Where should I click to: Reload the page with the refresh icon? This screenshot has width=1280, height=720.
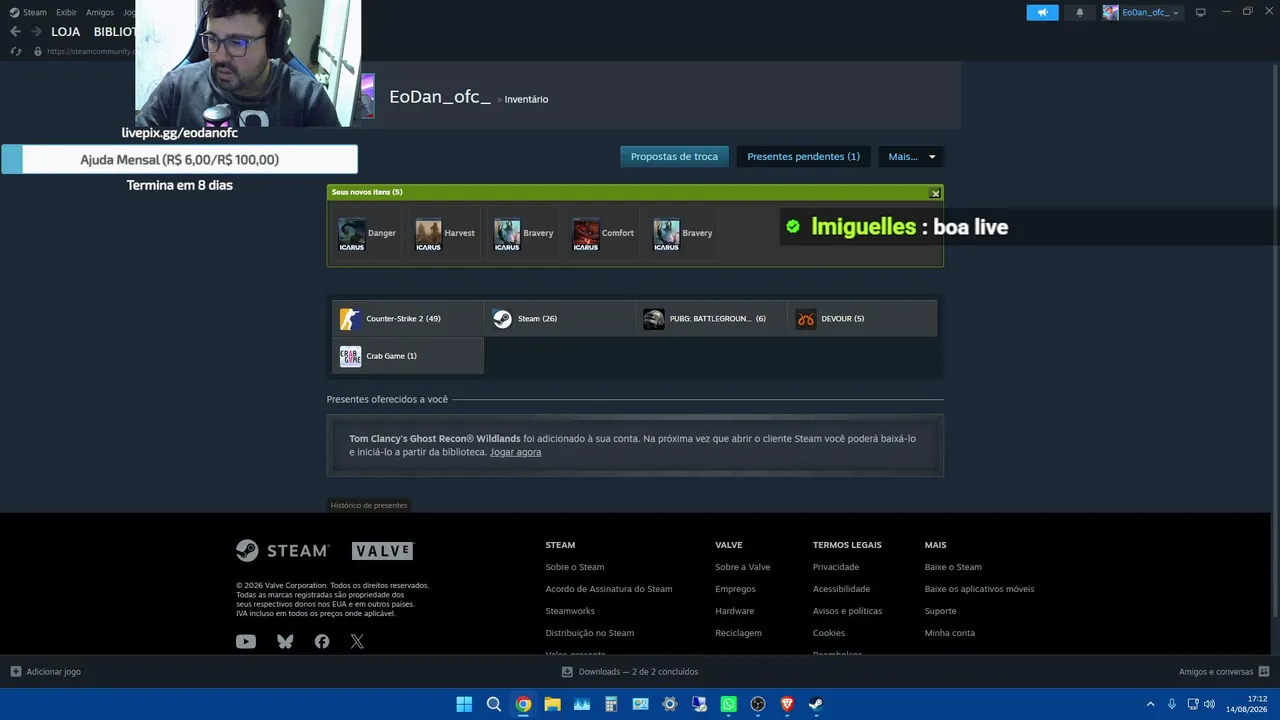[x=15, y=51]
